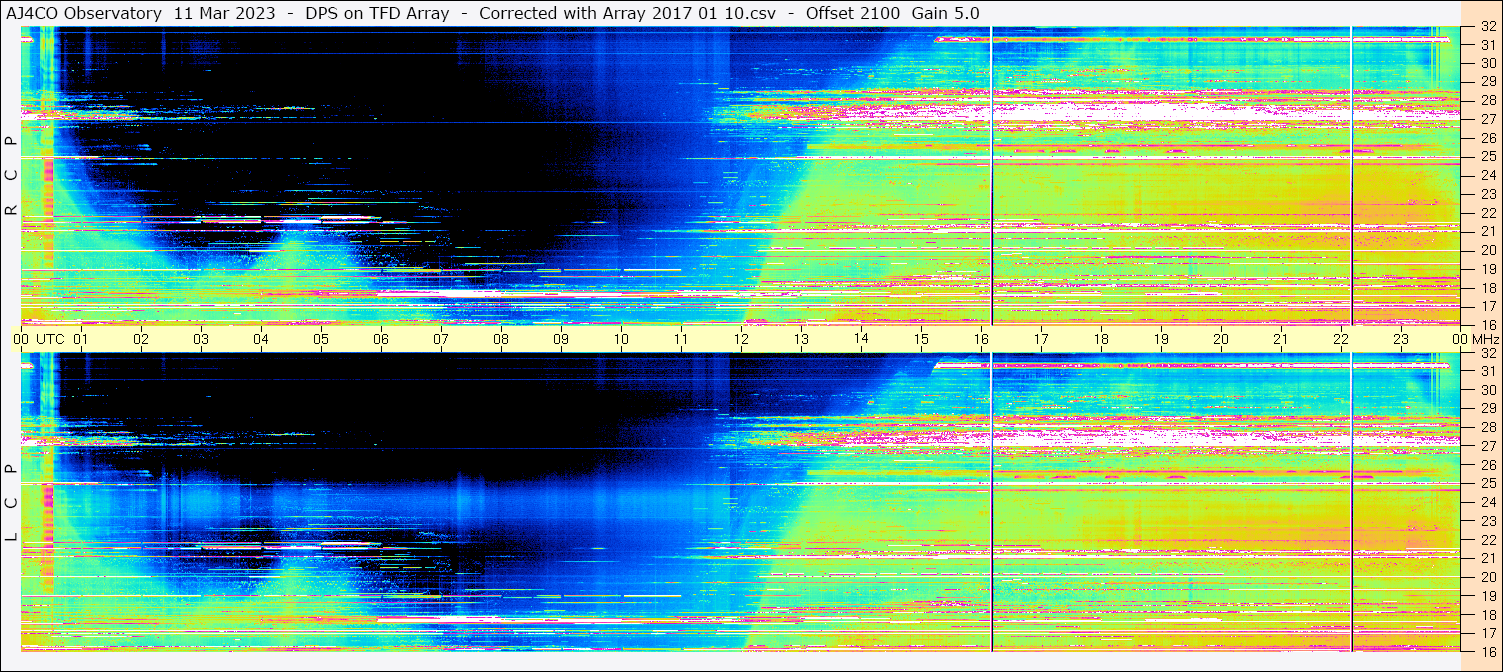The width and height of the screenshot is (1503, 672).
Task: Select hour "17" on the horizontal UTC time axis
Action: [1041, 339]
